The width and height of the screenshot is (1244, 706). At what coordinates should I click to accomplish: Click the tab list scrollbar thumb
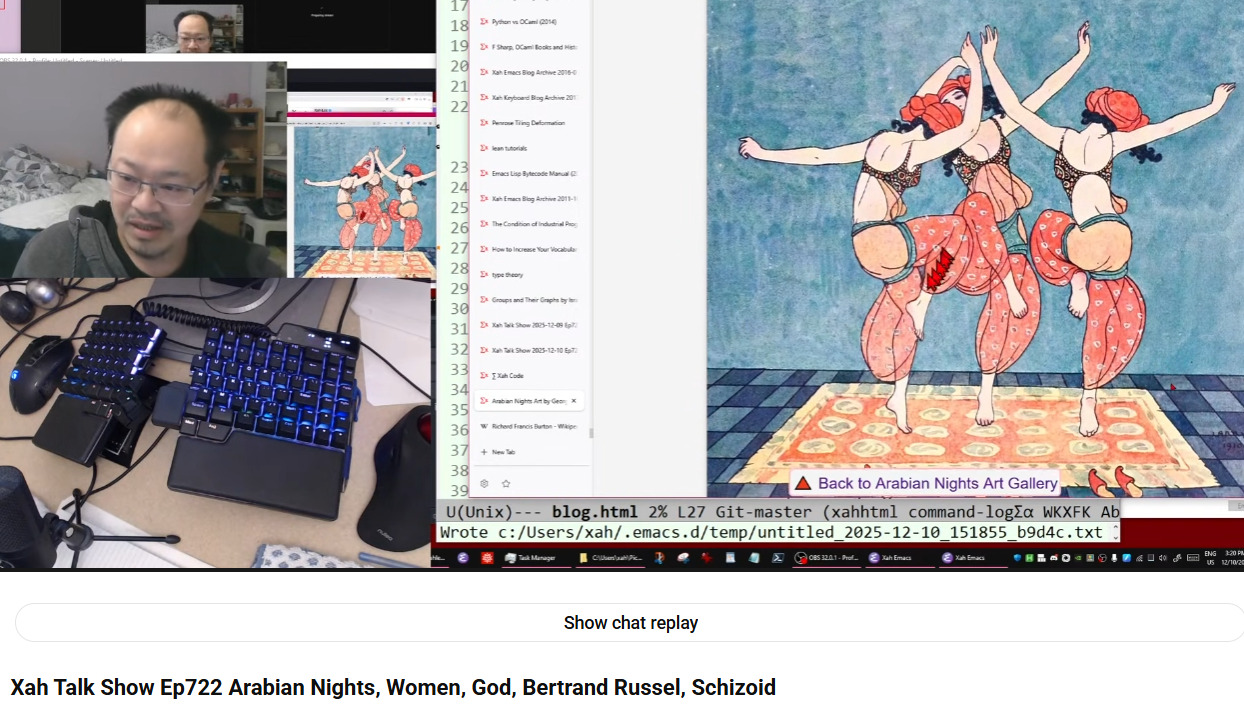click(x=590, y=433)
